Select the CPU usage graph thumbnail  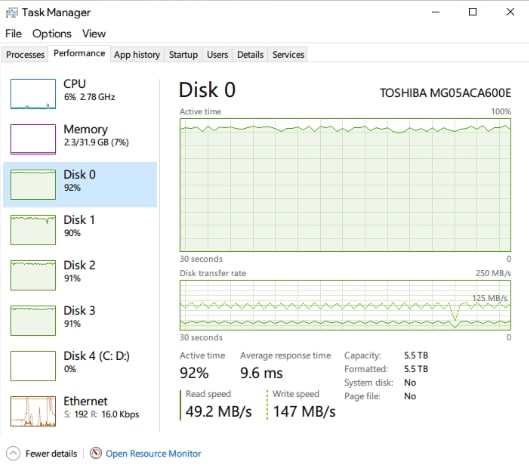pyautogui.click(x=33, y=94)
